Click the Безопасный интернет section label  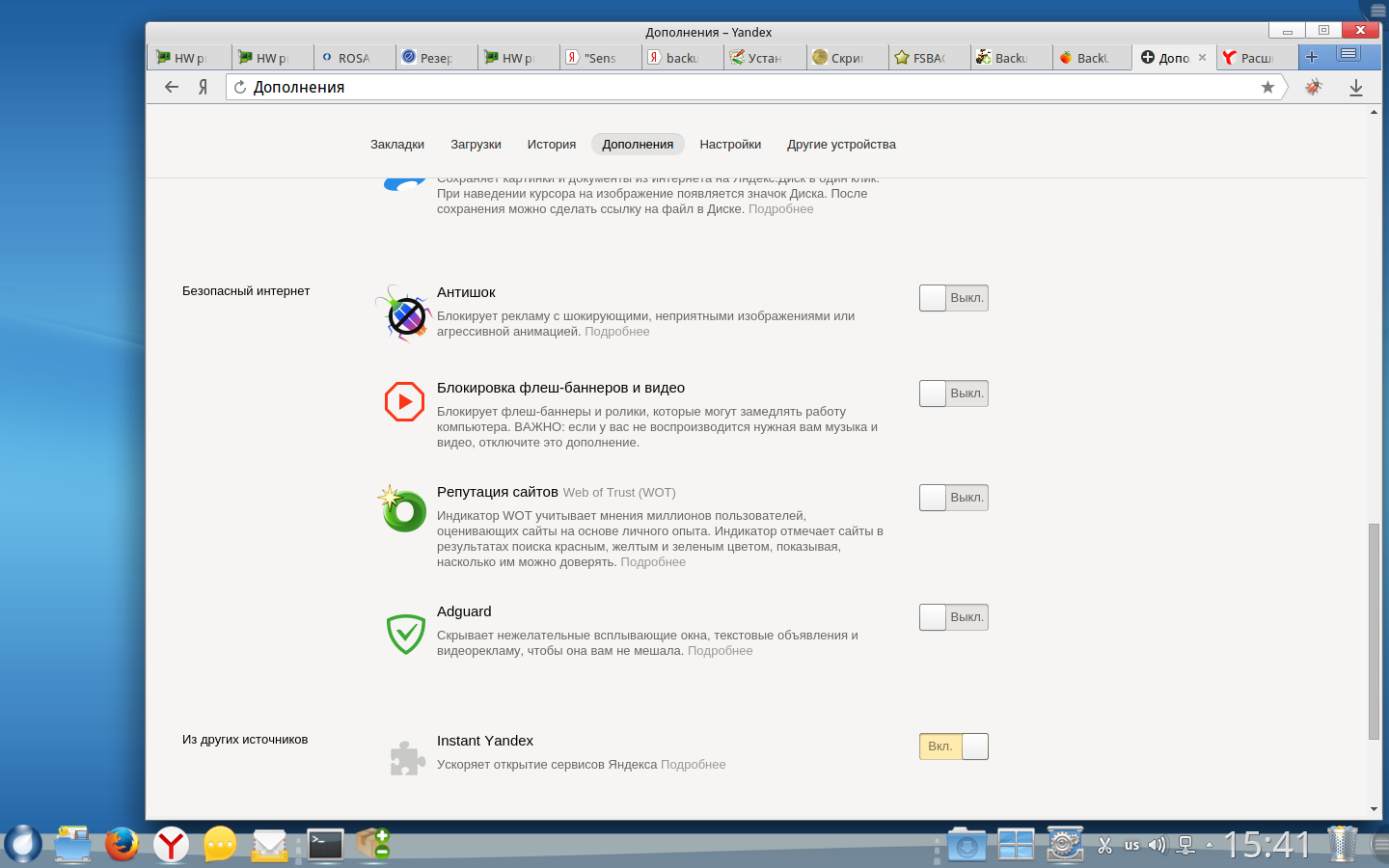(x=246, y=291)
